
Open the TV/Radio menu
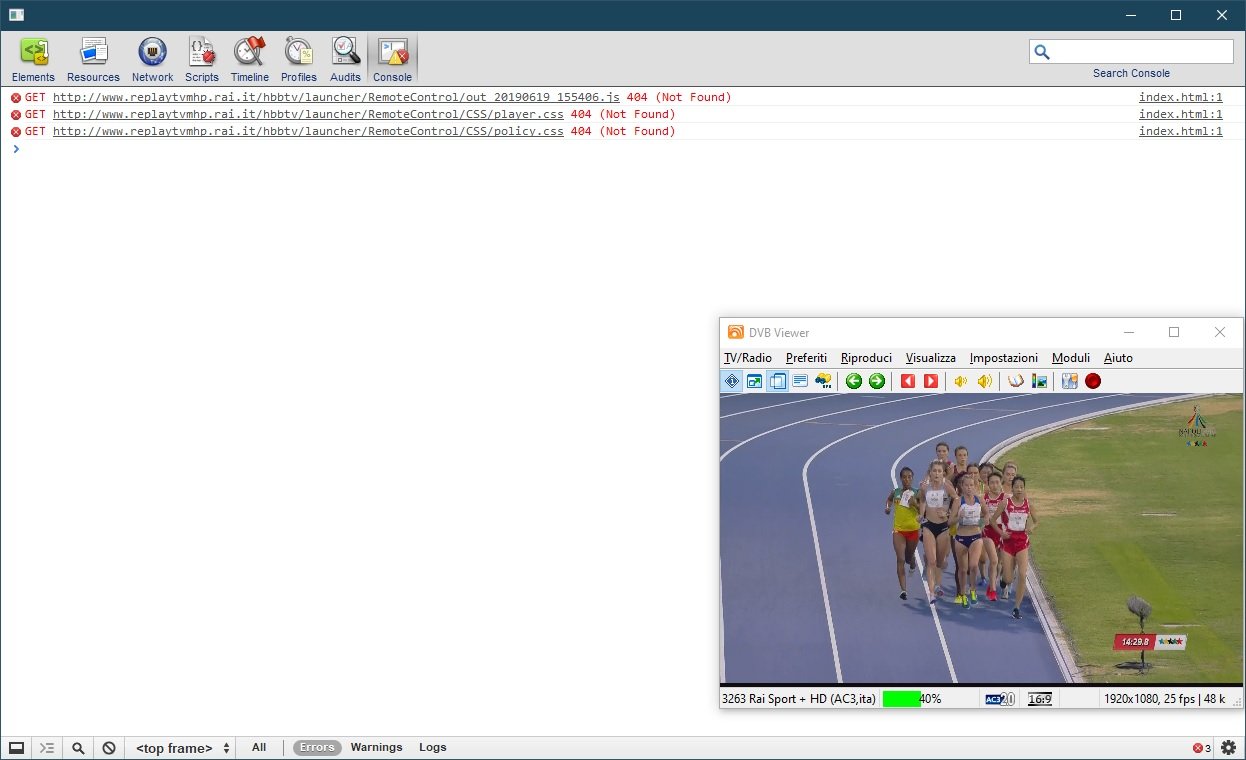coord(747,358)
